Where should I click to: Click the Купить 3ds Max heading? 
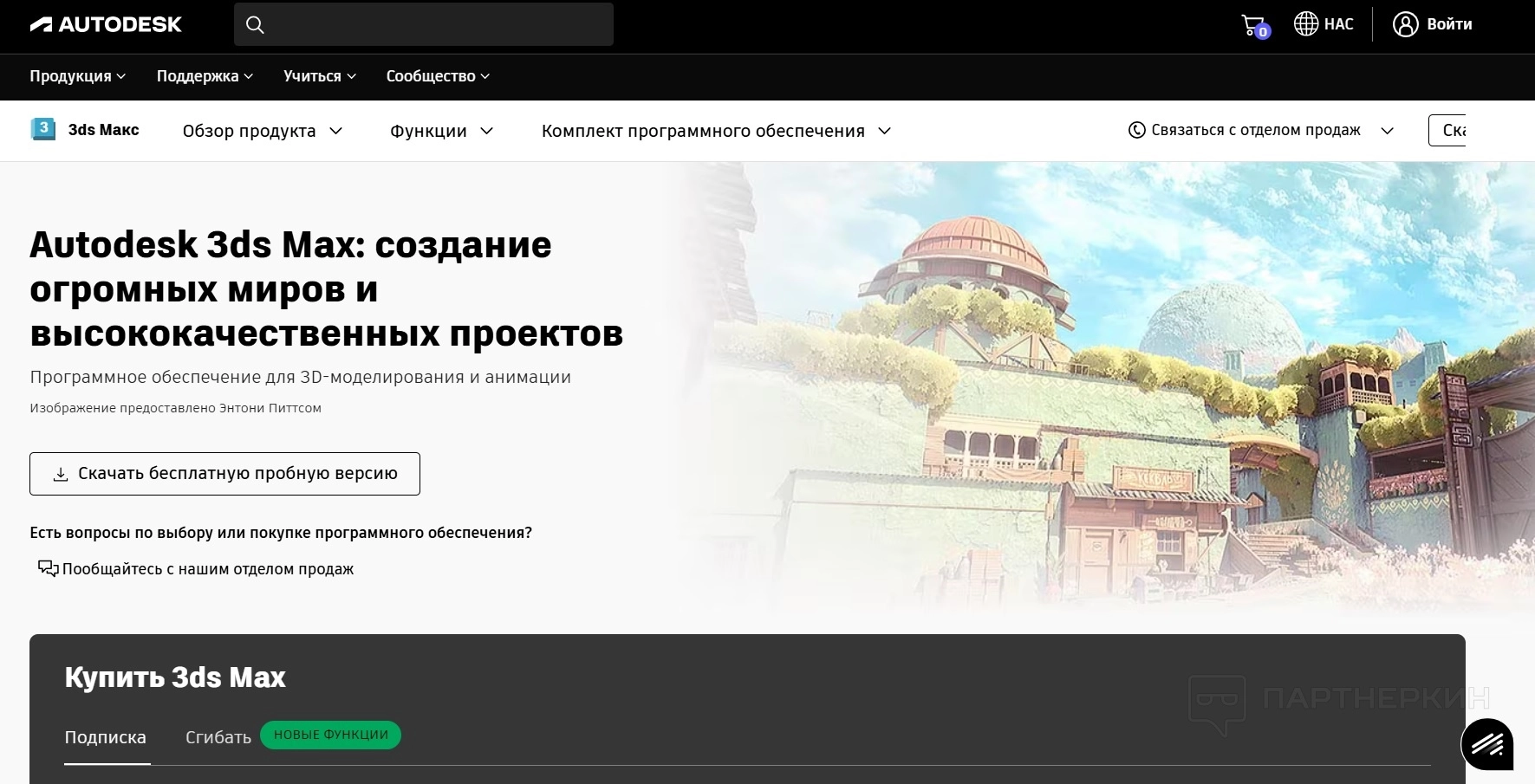175,677
